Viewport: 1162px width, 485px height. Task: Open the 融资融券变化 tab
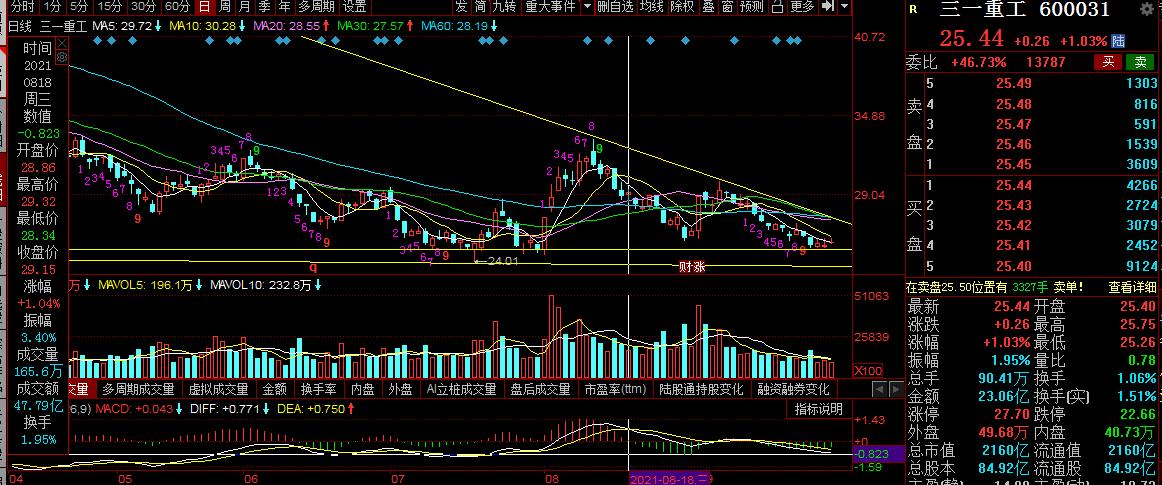tap(792, 389)
